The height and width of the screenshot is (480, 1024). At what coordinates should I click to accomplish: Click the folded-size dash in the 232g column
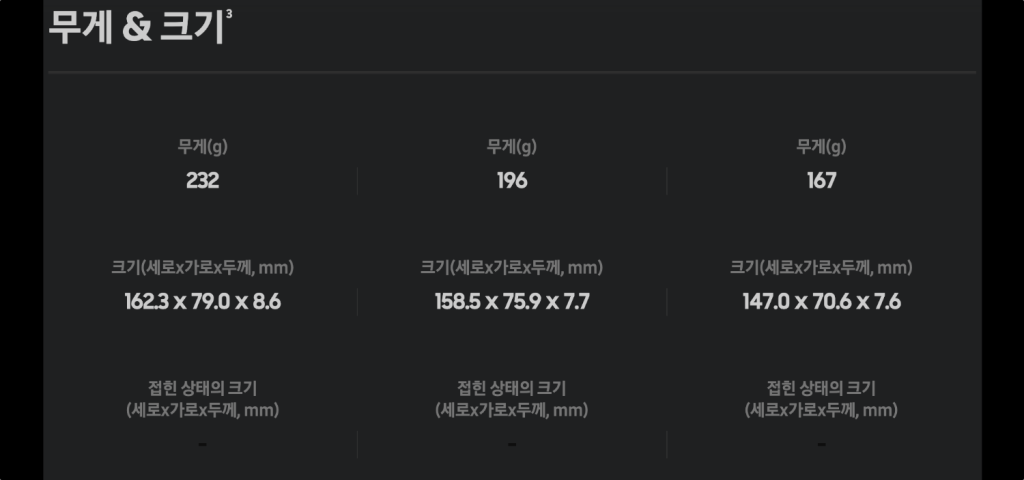coord(202,443)
